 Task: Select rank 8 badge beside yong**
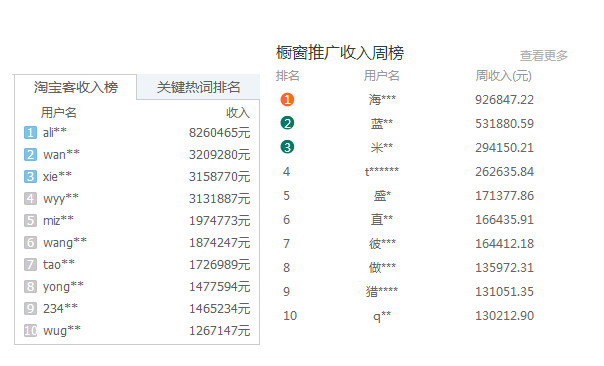pos(30,286)
